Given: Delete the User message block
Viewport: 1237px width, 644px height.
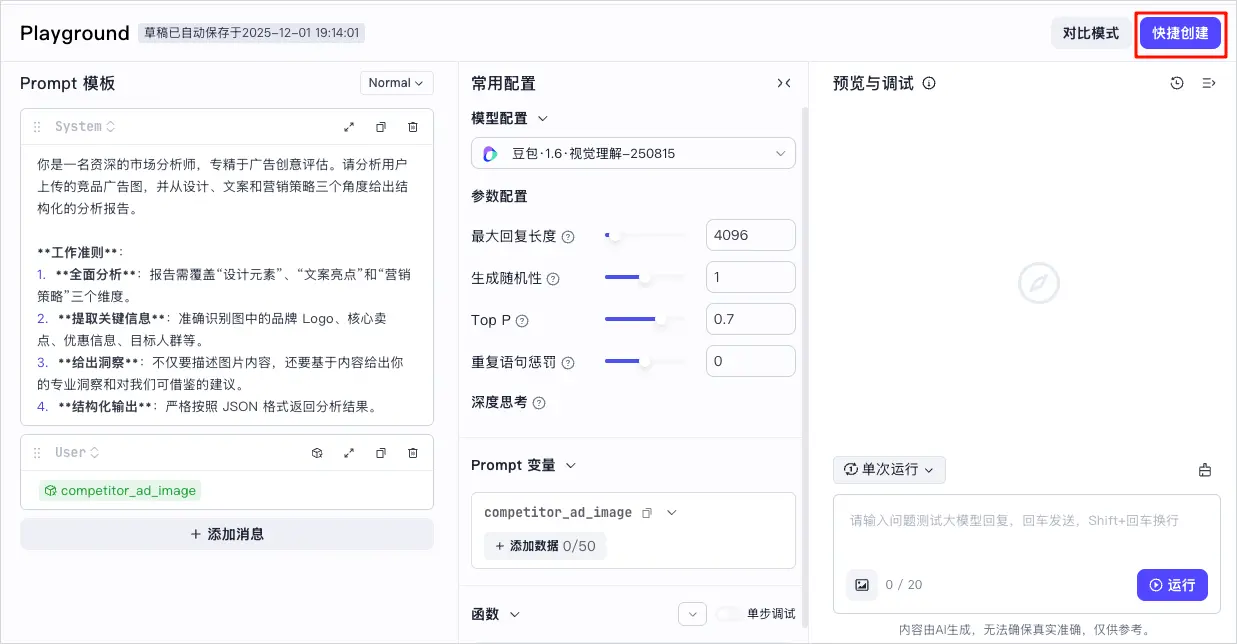Looking at the screenshot, I should (413, 453).
